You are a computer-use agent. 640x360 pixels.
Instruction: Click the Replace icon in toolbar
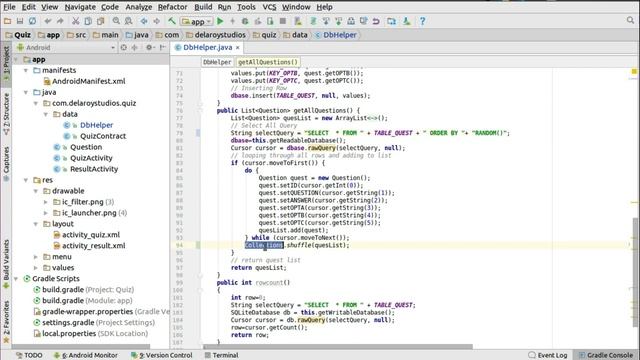click(x=129, y=21)
